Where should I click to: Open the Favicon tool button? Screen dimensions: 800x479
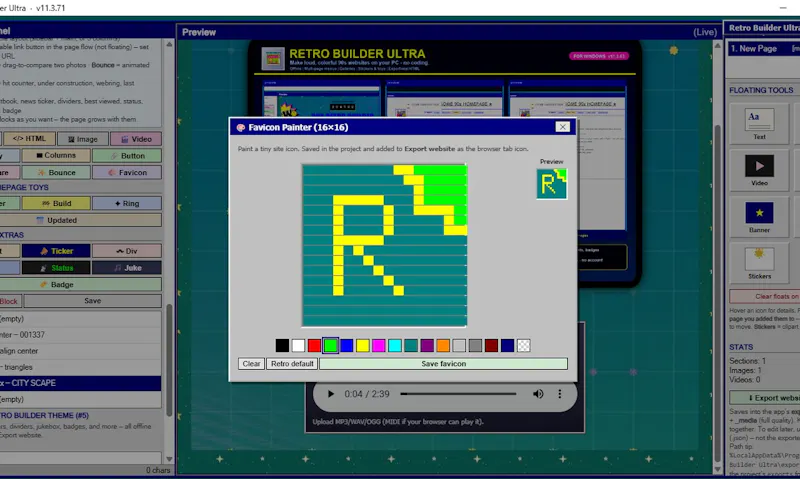[x=127, y=172]
